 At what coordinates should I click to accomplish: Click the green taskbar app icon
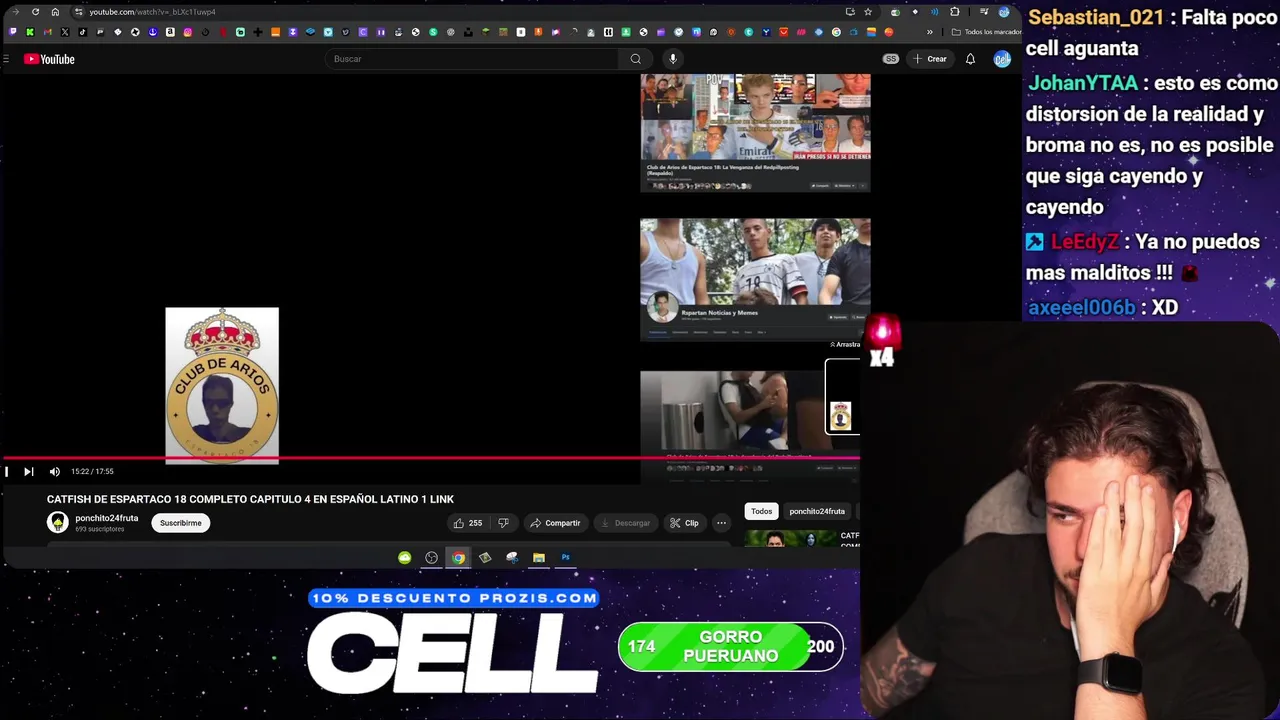pos(404,558)
